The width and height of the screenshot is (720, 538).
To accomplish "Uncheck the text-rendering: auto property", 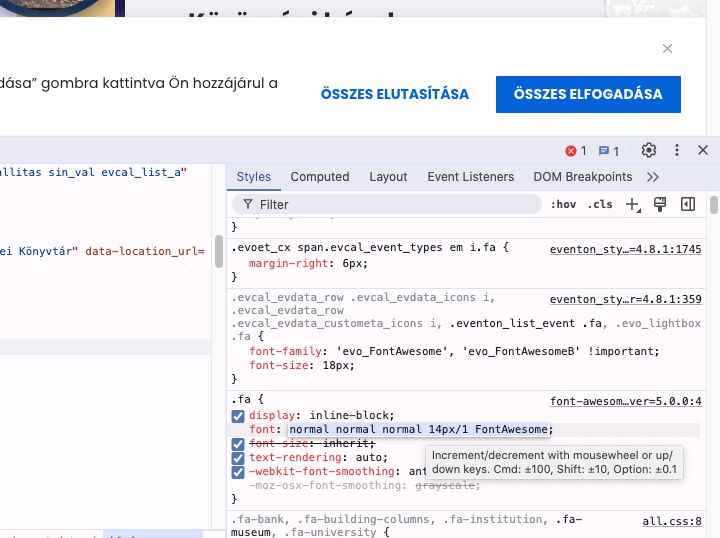I will (x=238, y=458).
